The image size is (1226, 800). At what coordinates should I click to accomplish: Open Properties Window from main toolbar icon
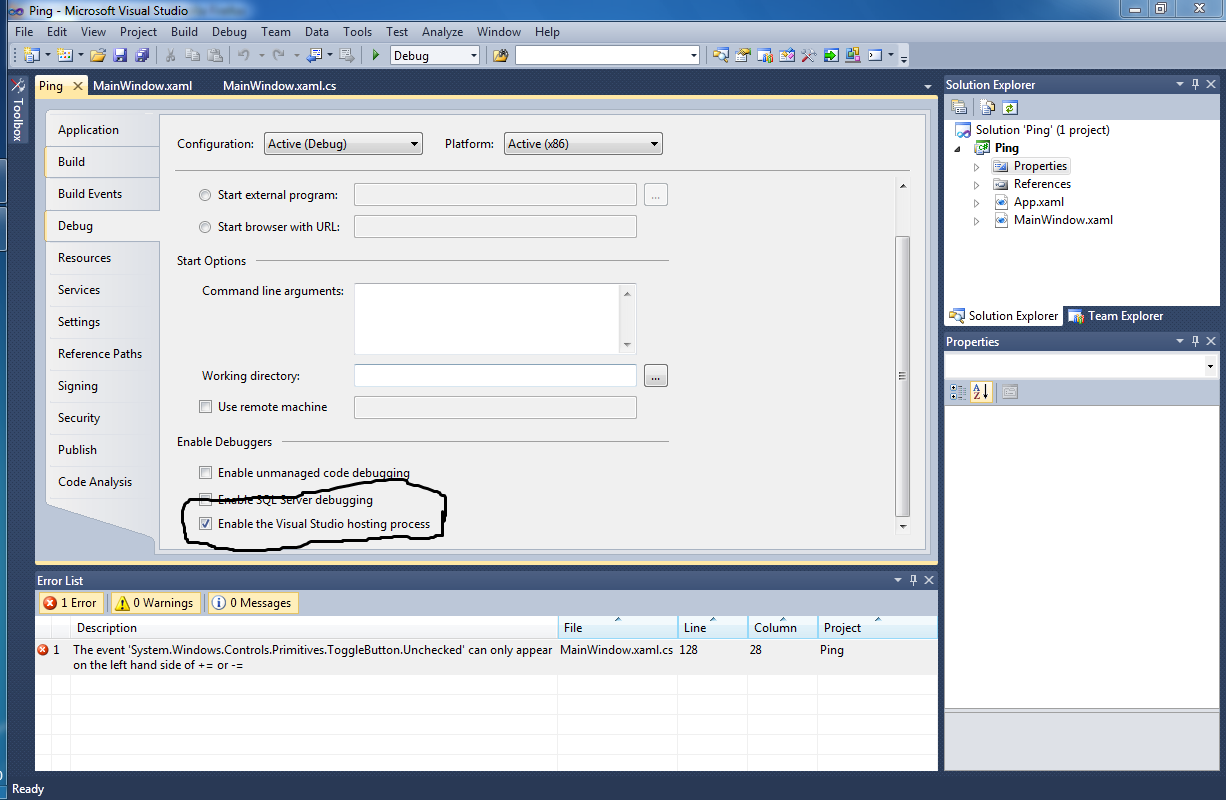coord(743,55)
